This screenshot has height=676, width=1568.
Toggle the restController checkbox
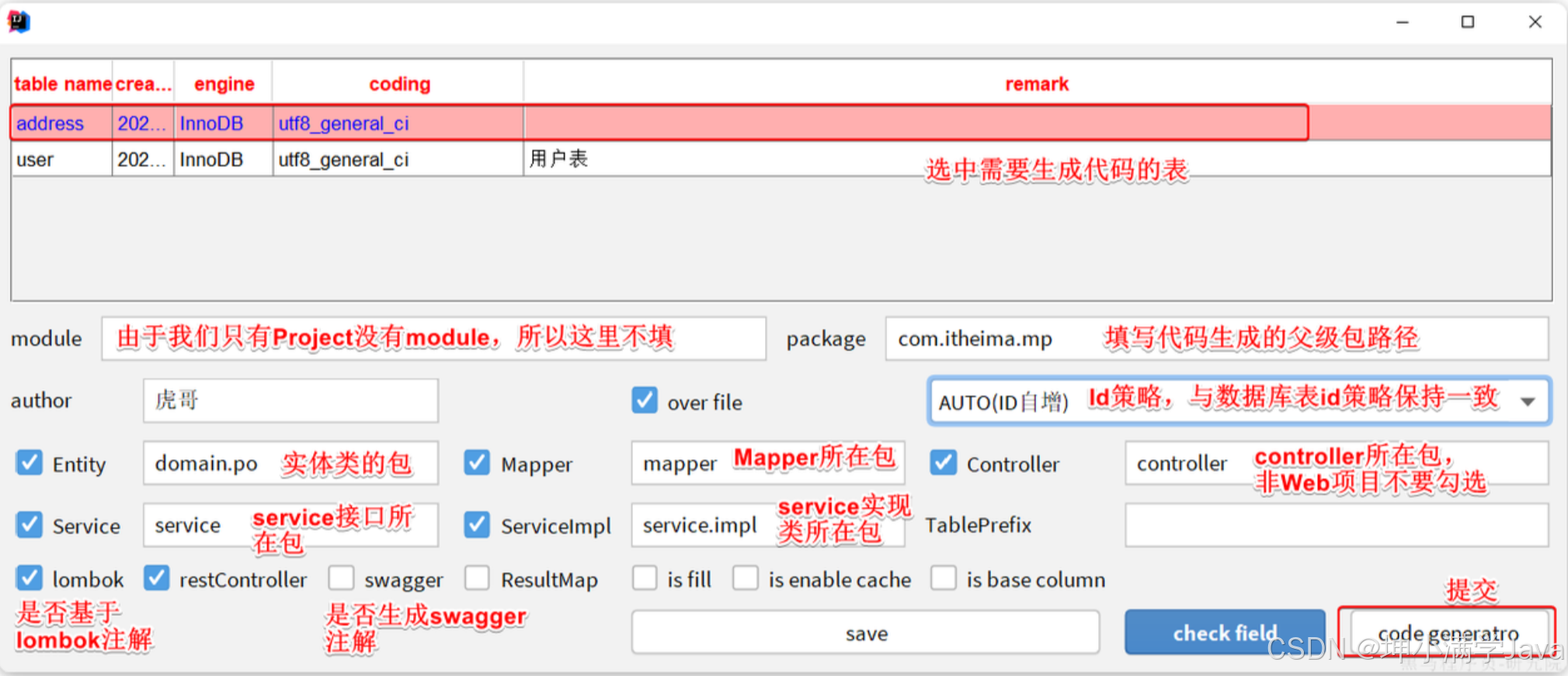(x=157, y=578)
